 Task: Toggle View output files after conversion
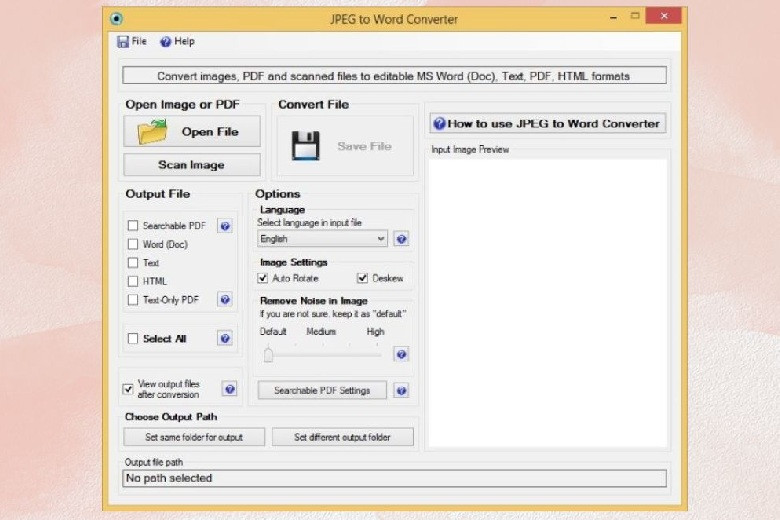pyautogui.click(x=128, y=389)
